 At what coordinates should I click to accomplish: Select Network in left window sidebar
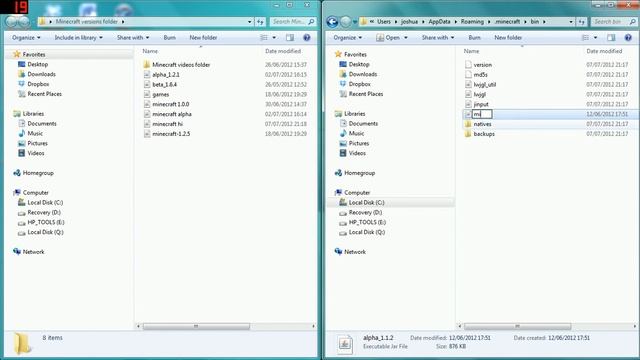[33, 252]
